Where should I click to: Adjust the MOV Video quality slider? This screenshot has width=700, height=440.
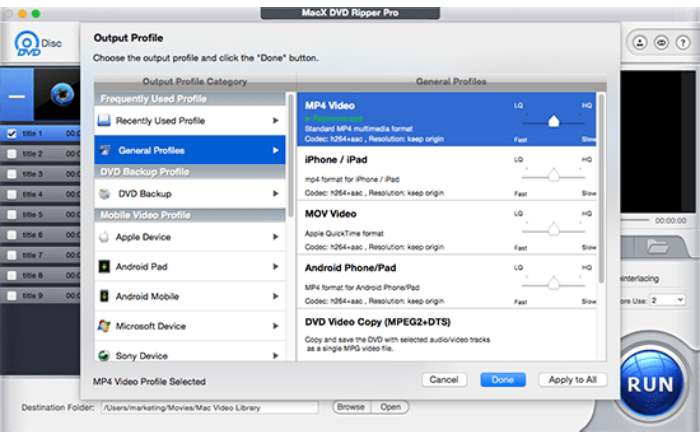point(554,229)
